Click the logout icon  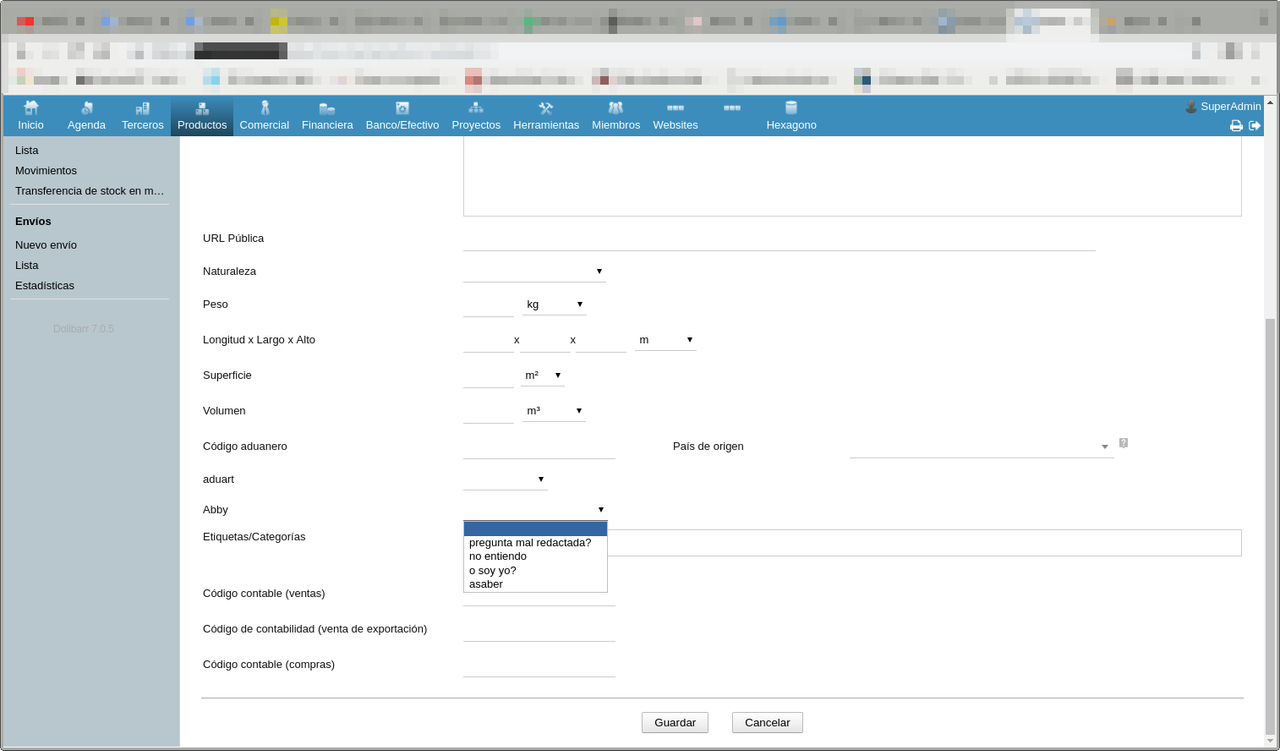click(1255, 125)
